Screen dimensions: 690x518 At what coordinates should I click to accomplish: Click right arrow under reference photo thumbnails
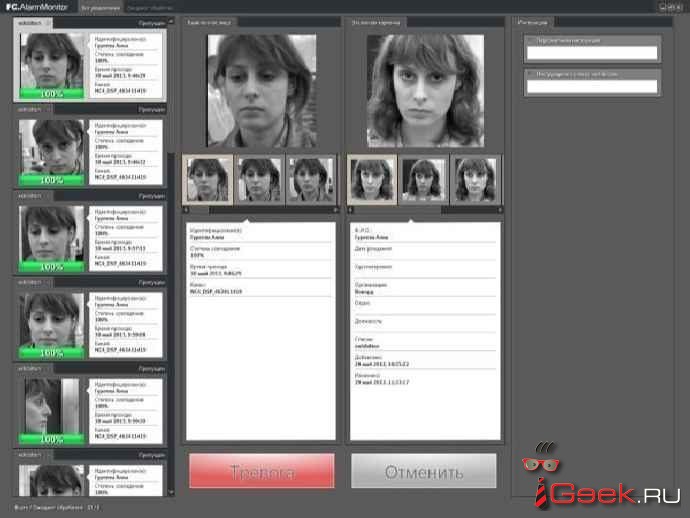pyautogui.click(x=499, y=210)
